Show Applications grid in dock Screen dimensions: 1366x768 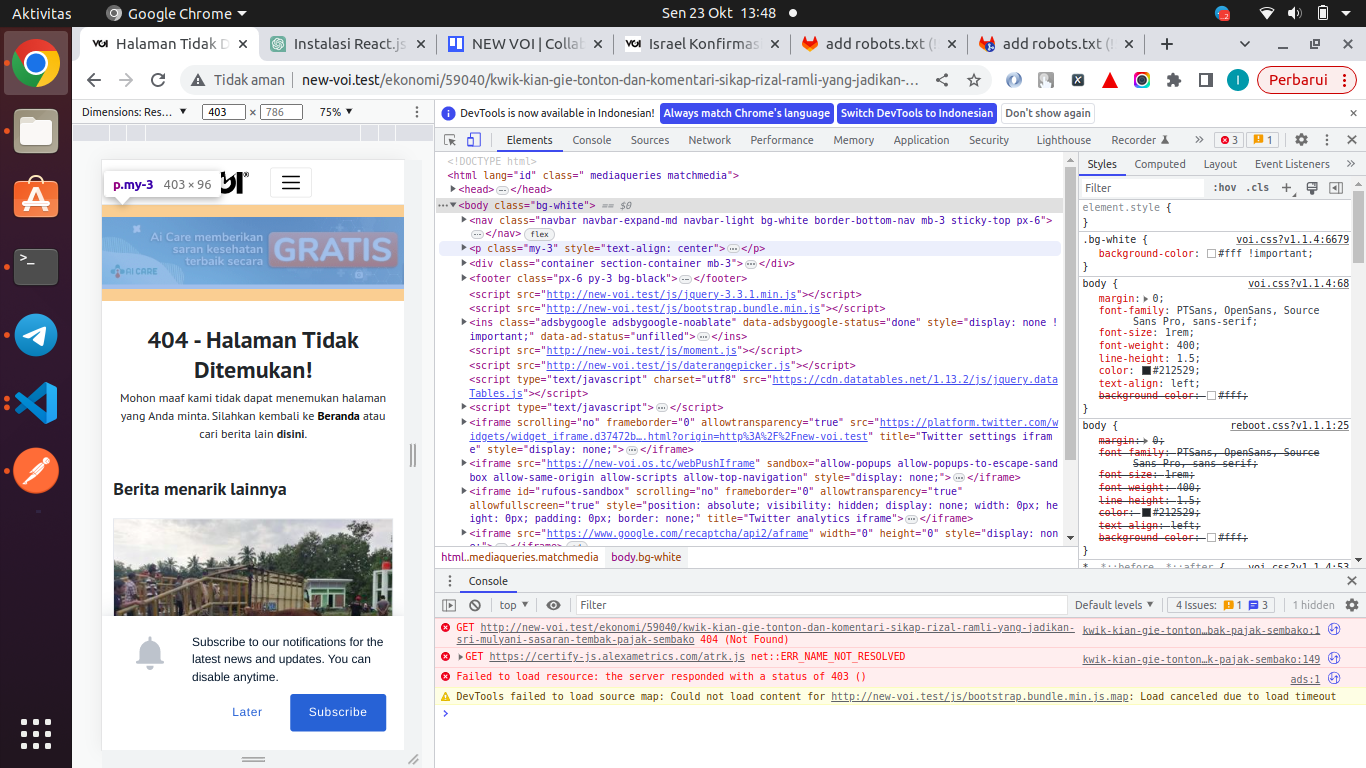[36, 733]
